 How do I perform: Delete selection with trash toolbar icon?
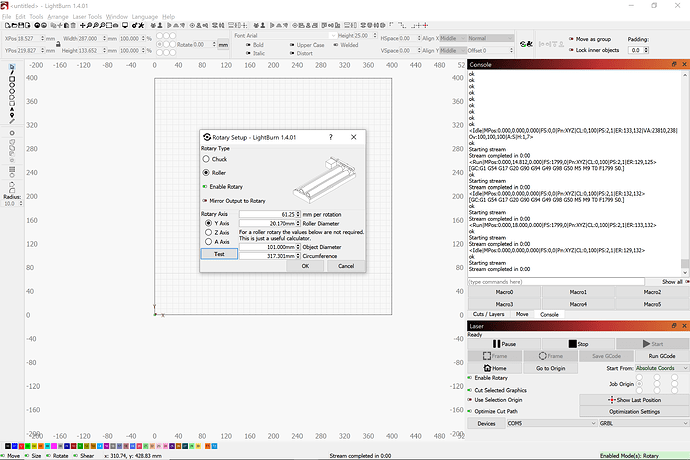click(x=73, y=26)
